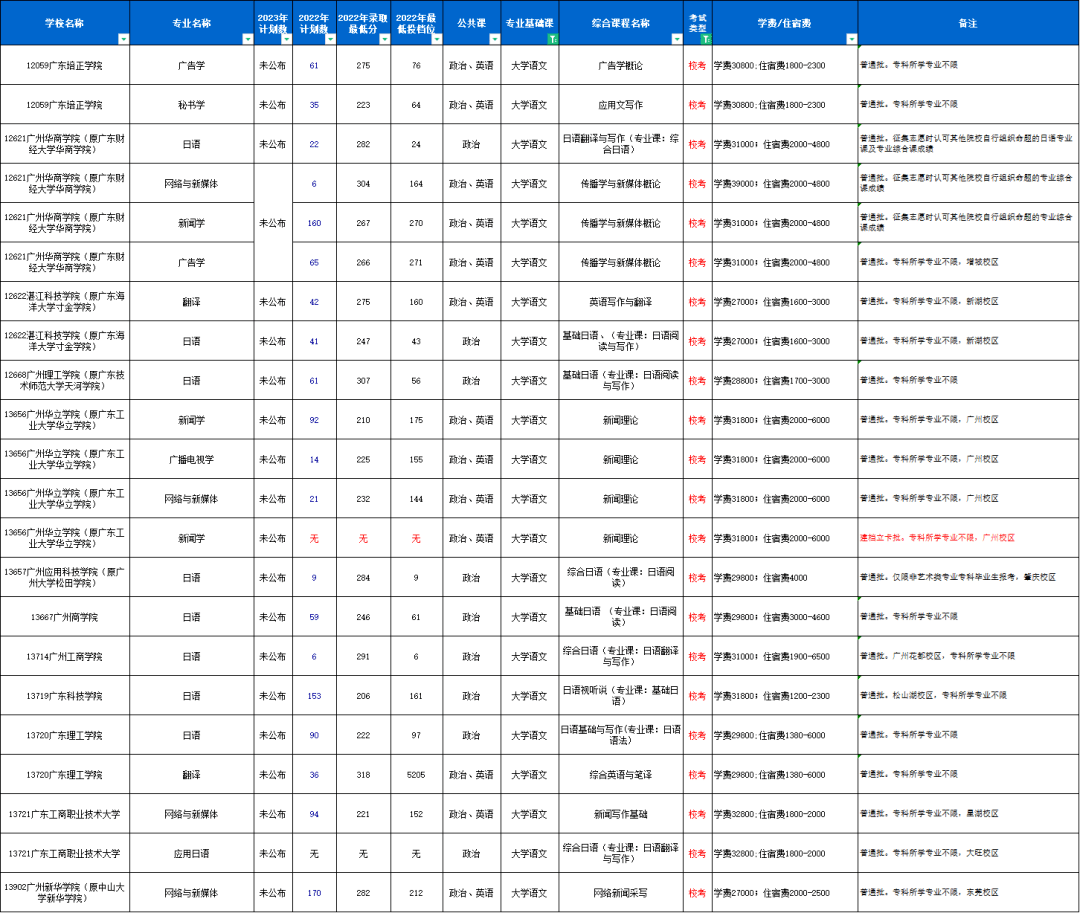The image size is (1080, 913).
Task: Select the minimum score cell 307
Action: [363, 381]
